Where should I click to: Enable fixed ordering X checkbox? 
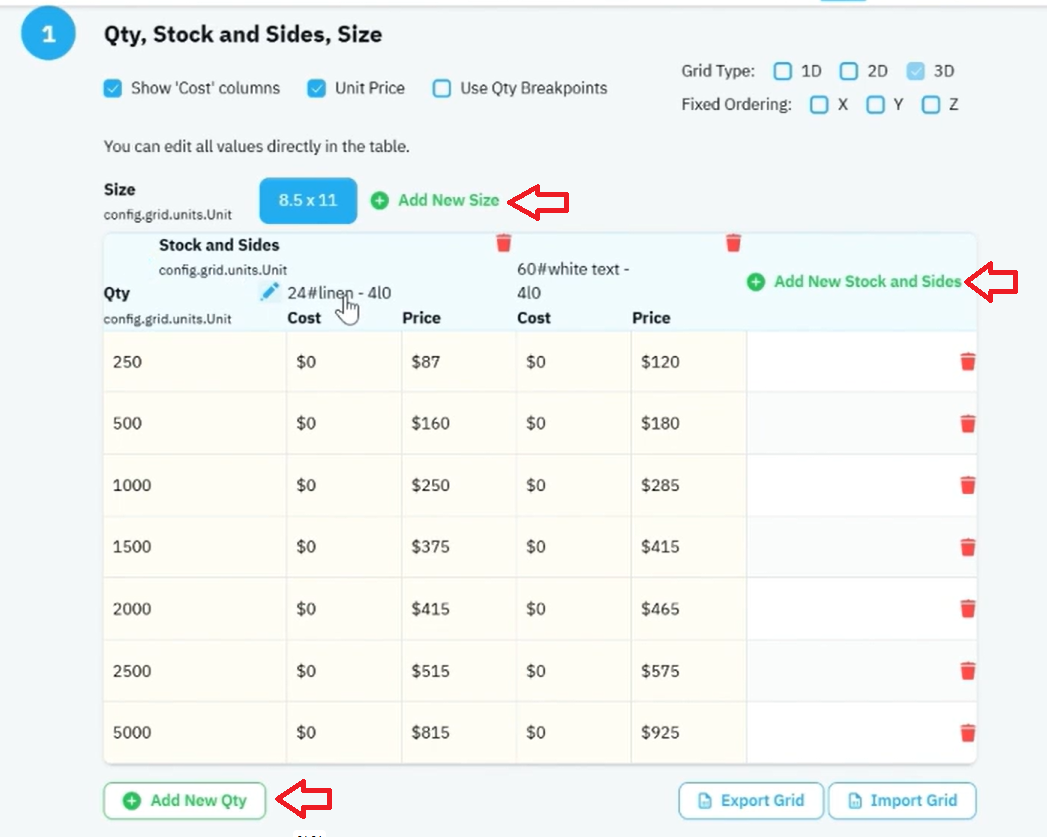click(x=819, y=104)
